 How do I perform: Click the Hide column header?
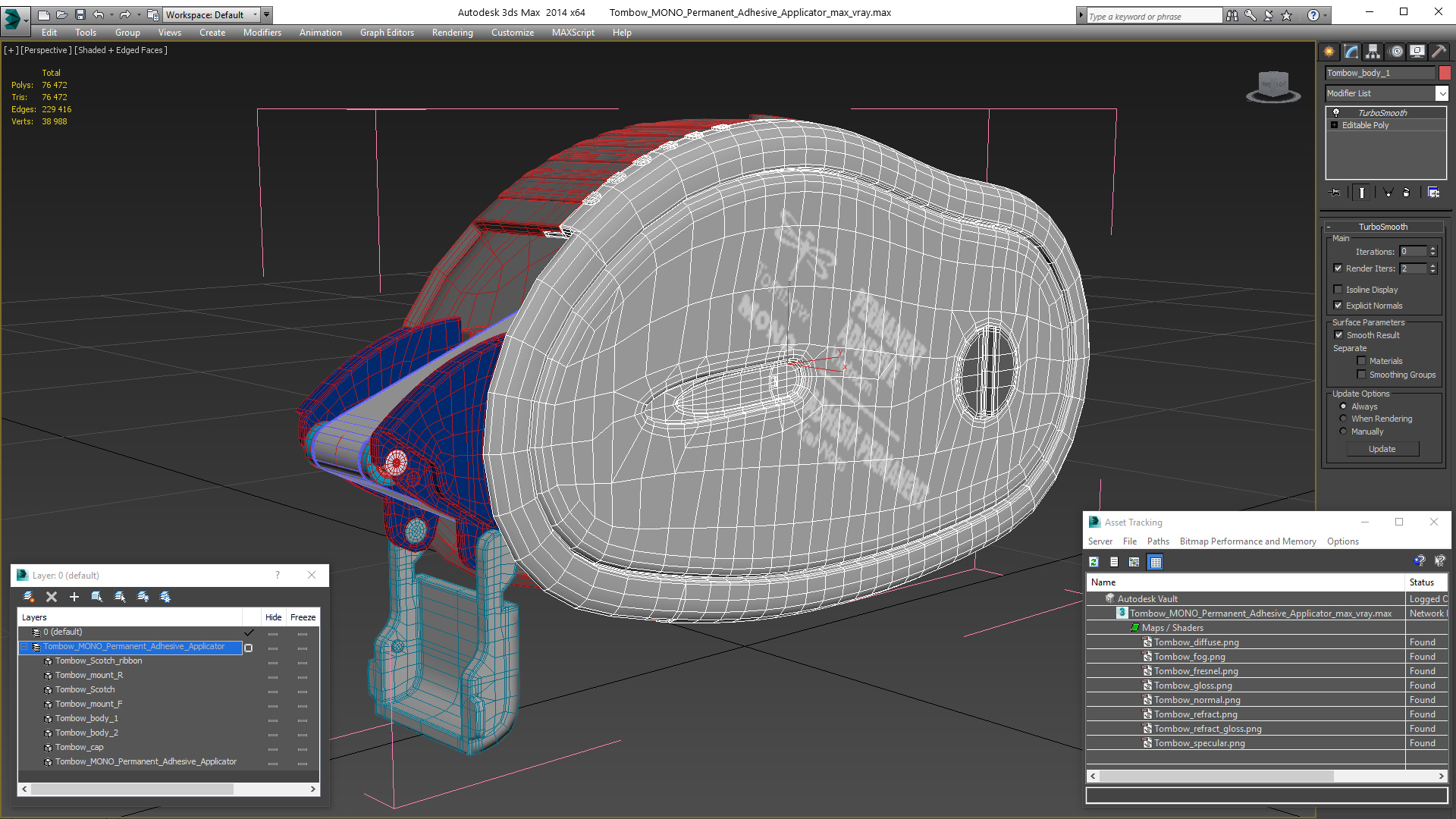click(x=274, y=617)
